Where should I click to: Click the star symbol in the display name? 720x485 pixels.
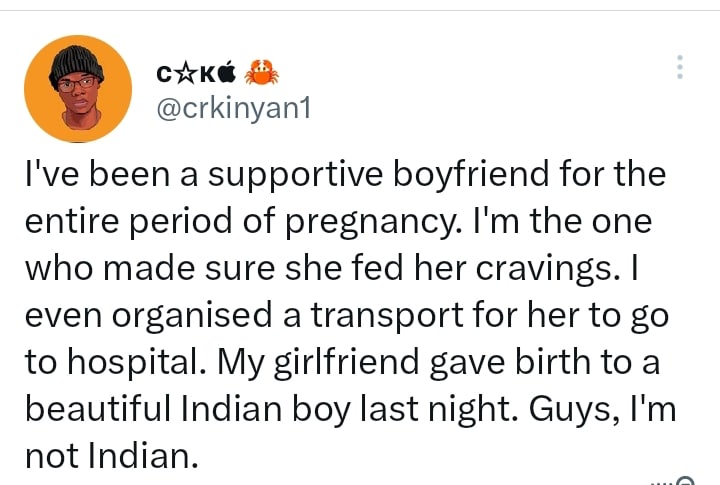(x=185, y=74)
